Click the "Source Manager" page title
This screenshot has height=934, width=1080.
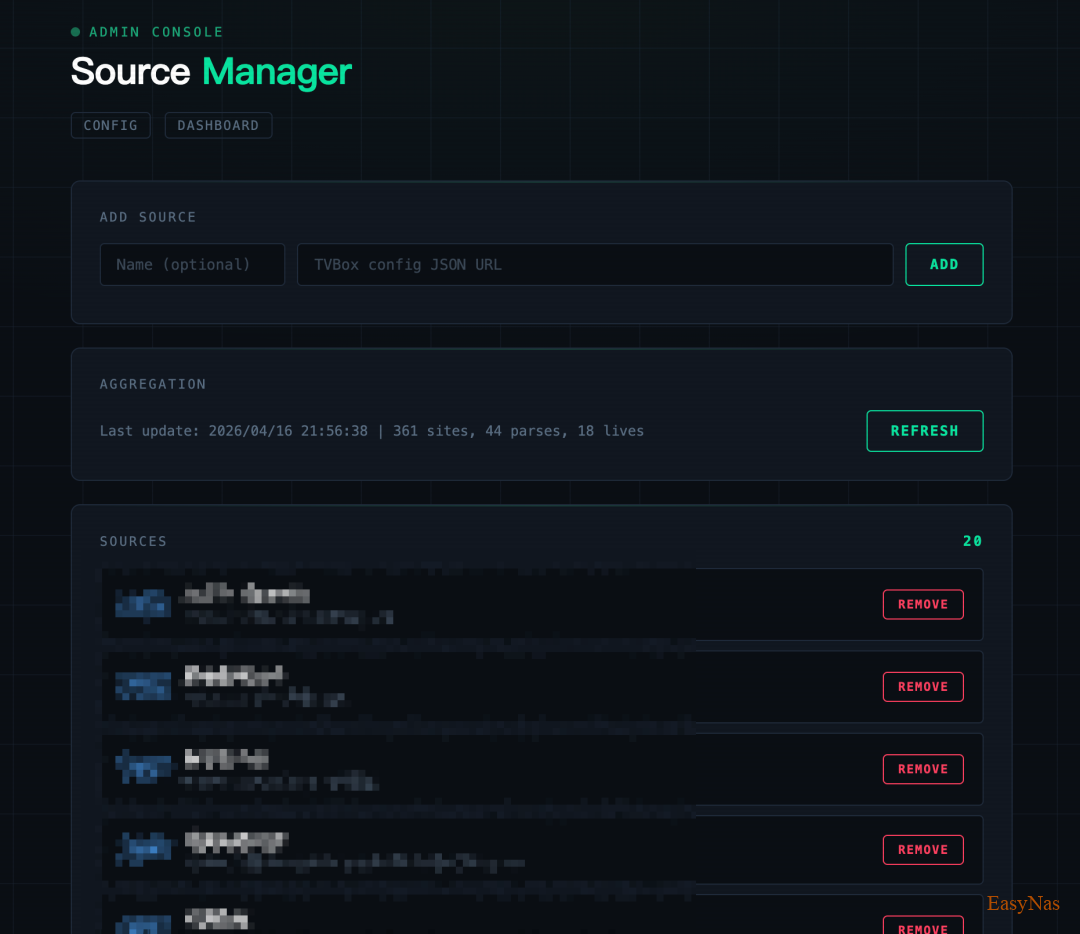pos(211,72)
